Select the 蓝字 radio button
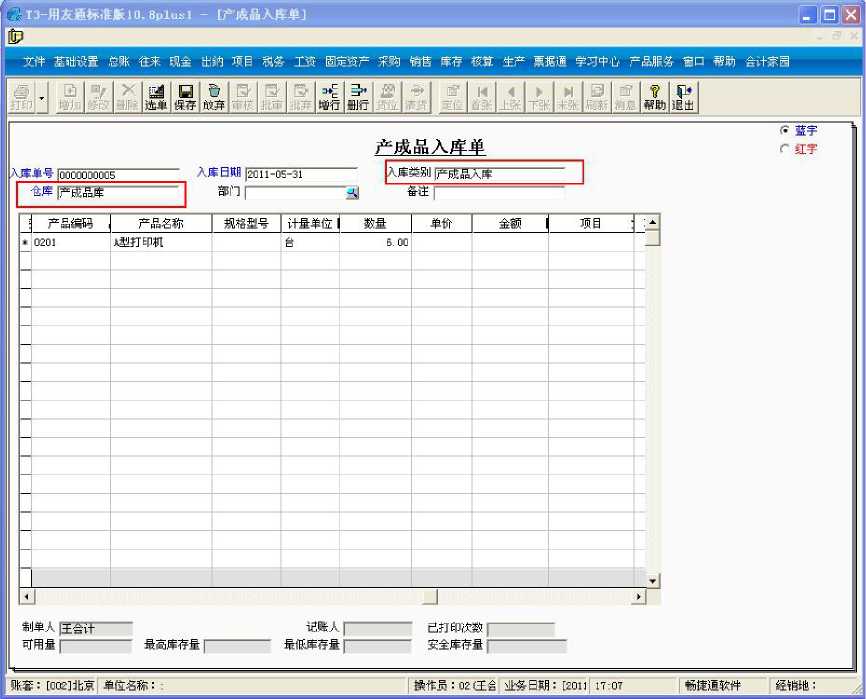This screenshot has height=699, width=866. click(x=784, y=130)
